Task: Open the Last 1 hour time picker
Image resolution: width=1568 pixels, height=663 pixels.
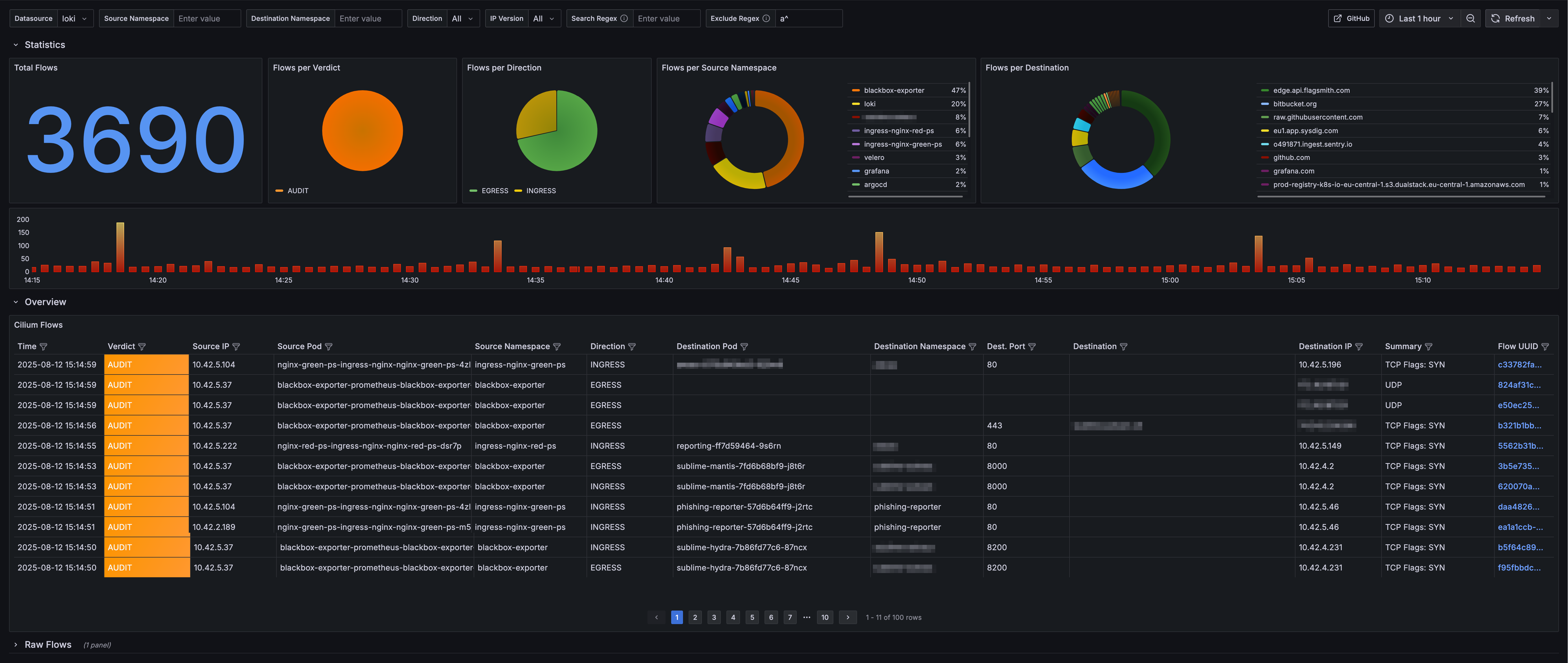Action: 1420,18
